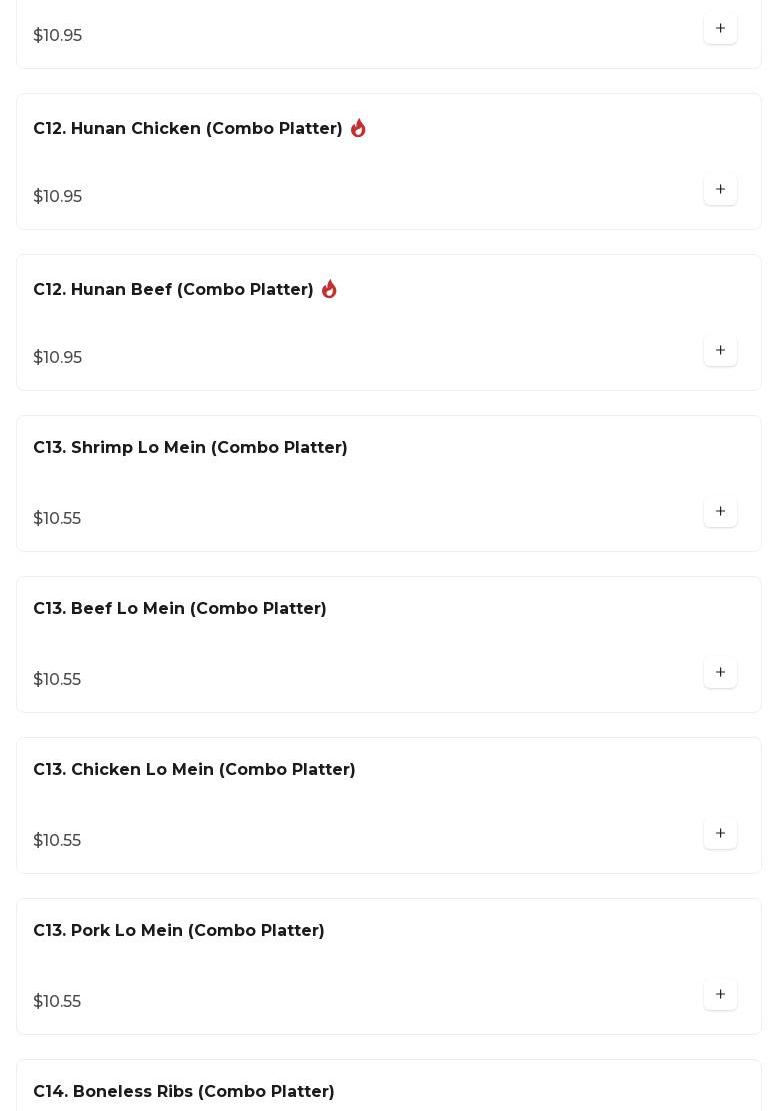The image size is (778, 1111).
Task: Click spicy flame icon beside Hunan Chicken
Action: [x=358, y=129]
